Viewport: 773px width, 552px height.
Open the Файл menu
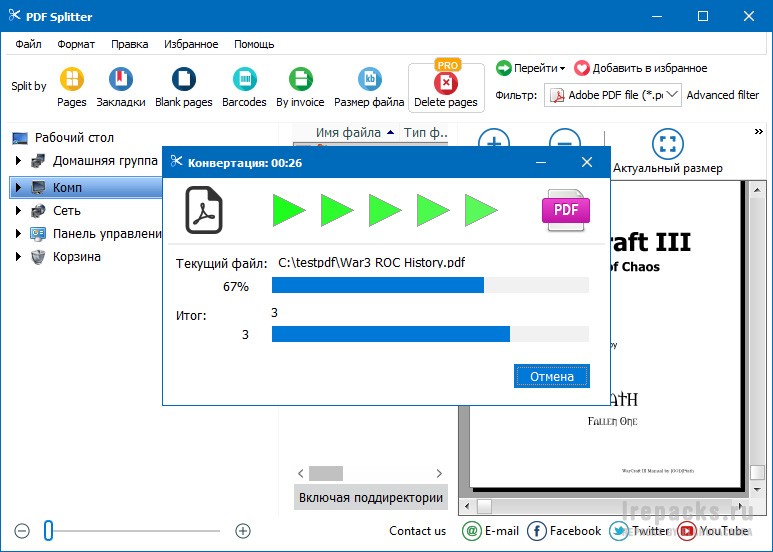coord(28,44)
